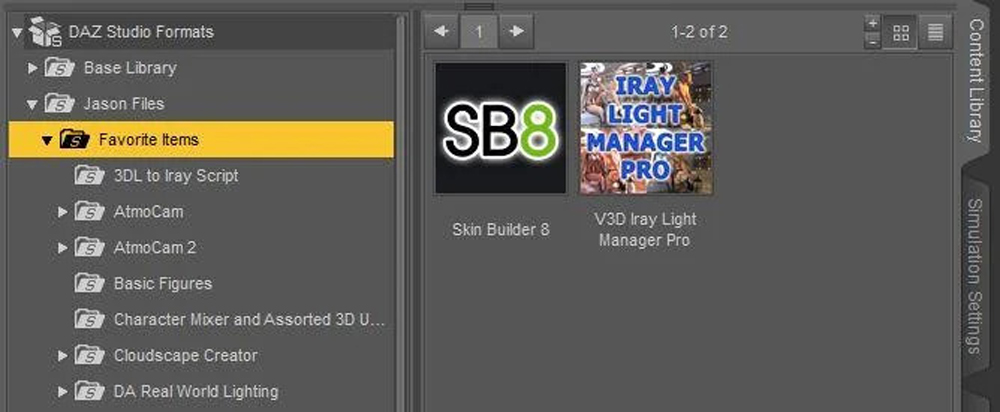Image resolution: width=1000 pixels, height=412 pixels.
Task: Click DAZ Studio Formats boxes icon
Action: [45, 31]
